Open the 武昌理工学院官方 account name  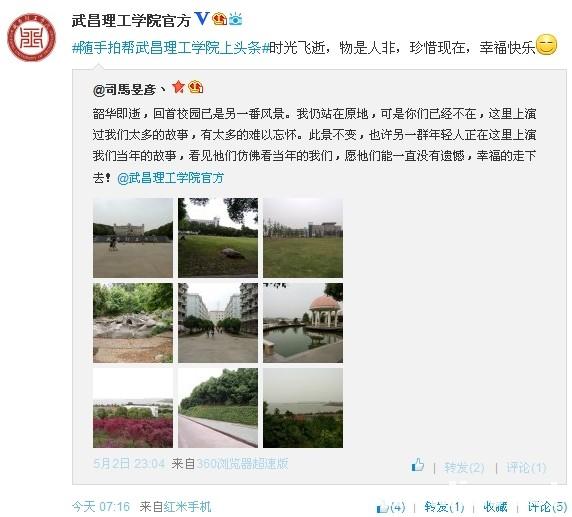131,20
